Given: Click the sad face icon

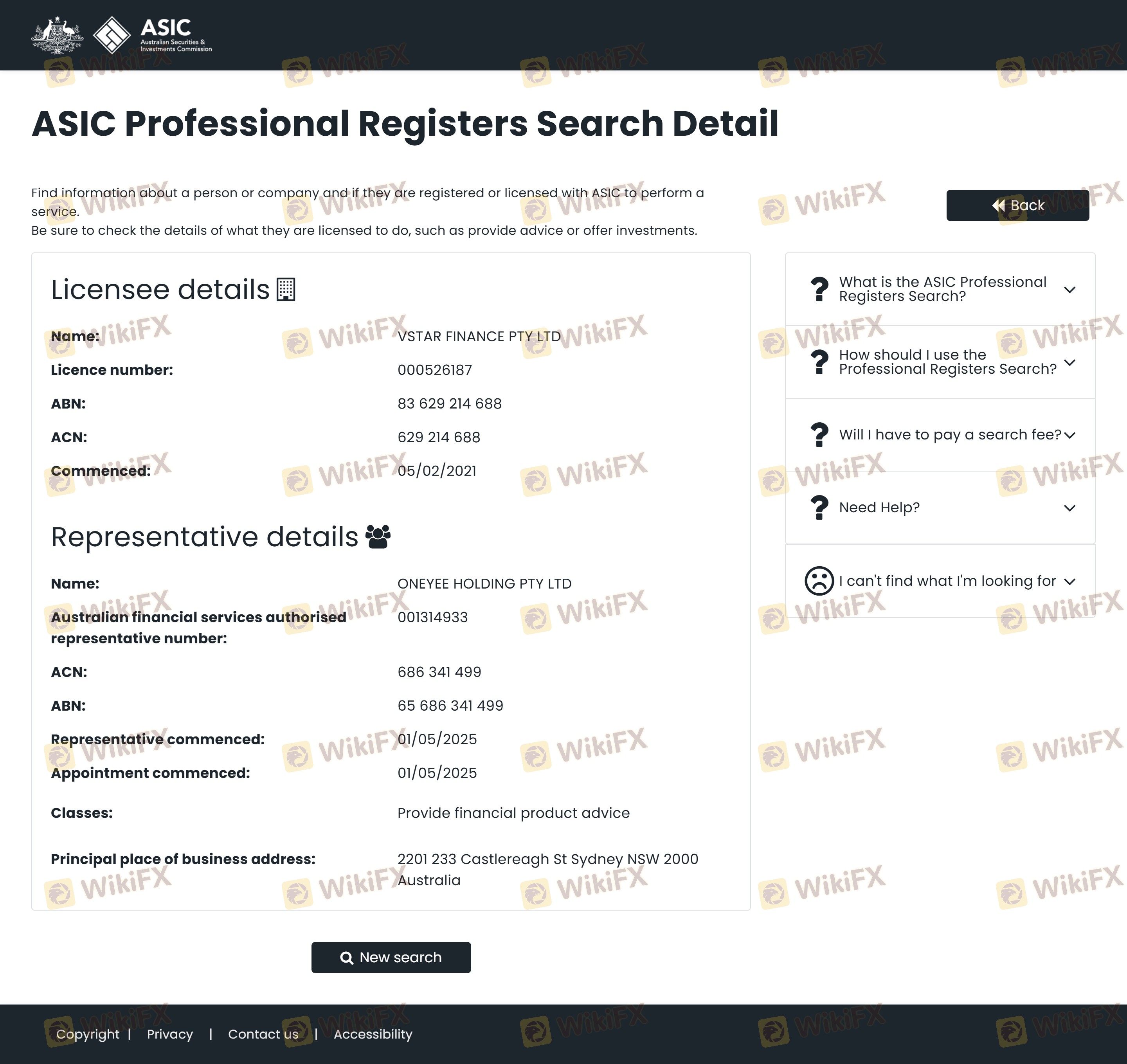Looking at the screenshot, I should [819, 581].
